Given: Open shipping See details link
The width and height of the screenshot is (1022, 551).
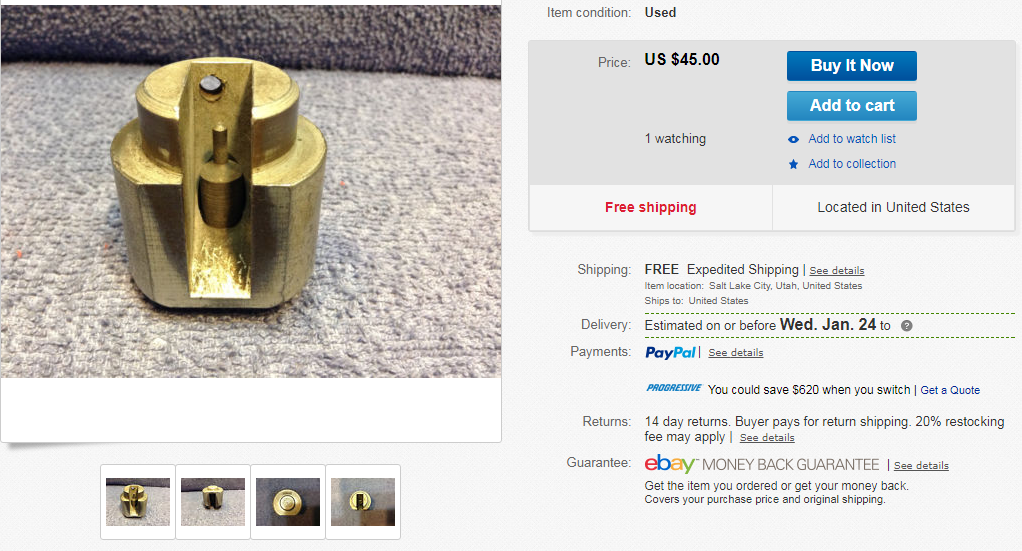Looking at the screenshot, I should [x=837, y=271].
